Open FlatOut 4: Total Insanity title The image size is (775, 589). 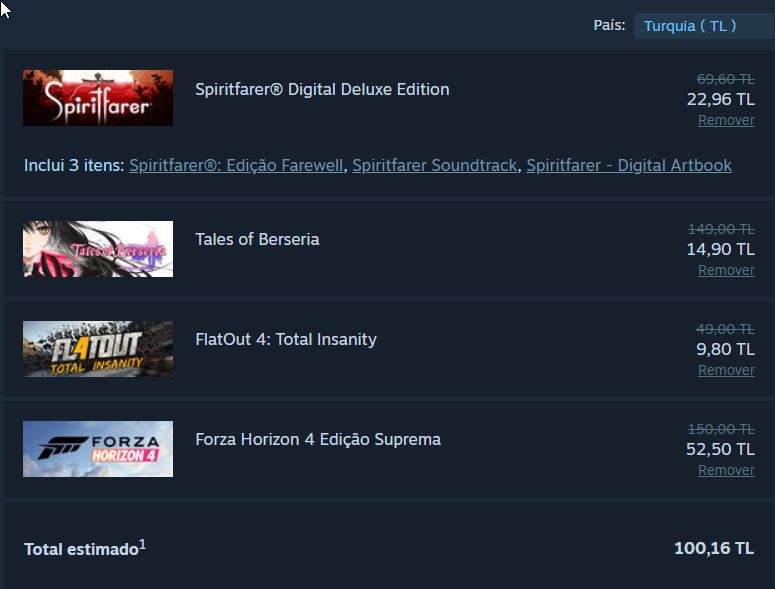click(286, 339)
